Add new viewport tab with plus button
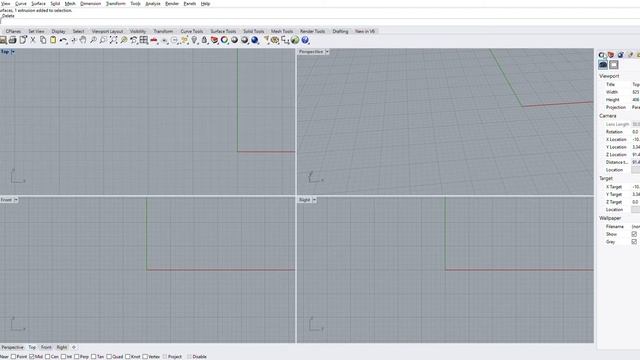The height and width of the screenshot is (360, 640). (x=74, y=347)
